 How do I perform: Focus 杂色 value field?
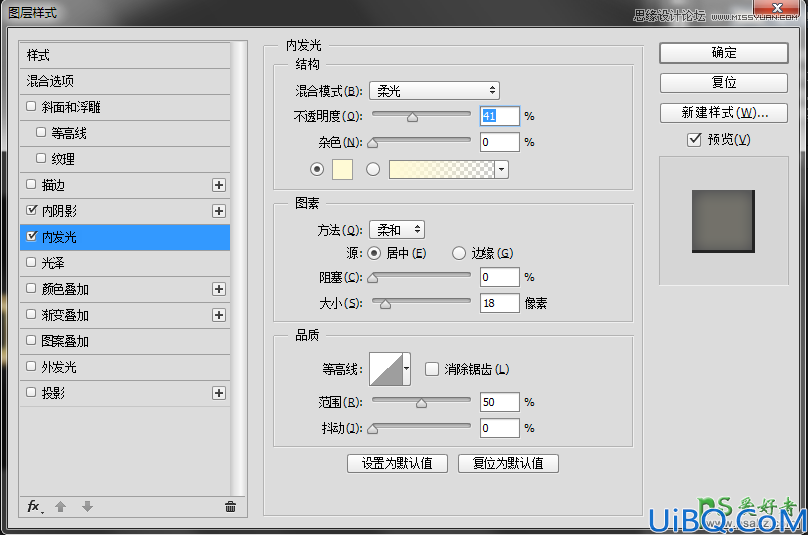[499, 142]
